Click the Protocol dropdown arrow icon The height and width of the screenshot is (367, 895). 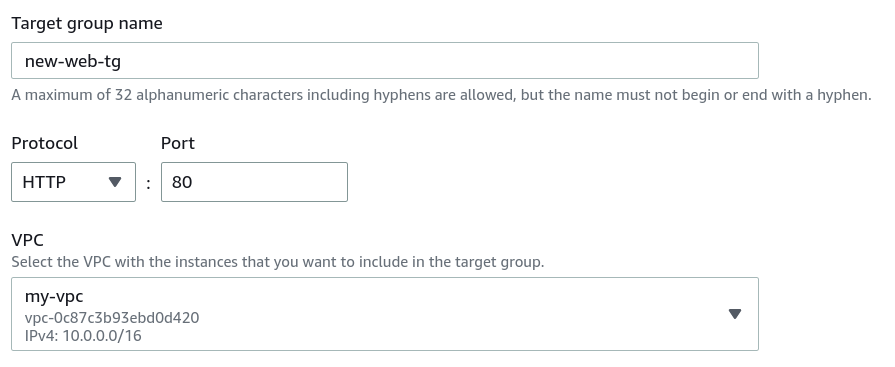[115, 182]
